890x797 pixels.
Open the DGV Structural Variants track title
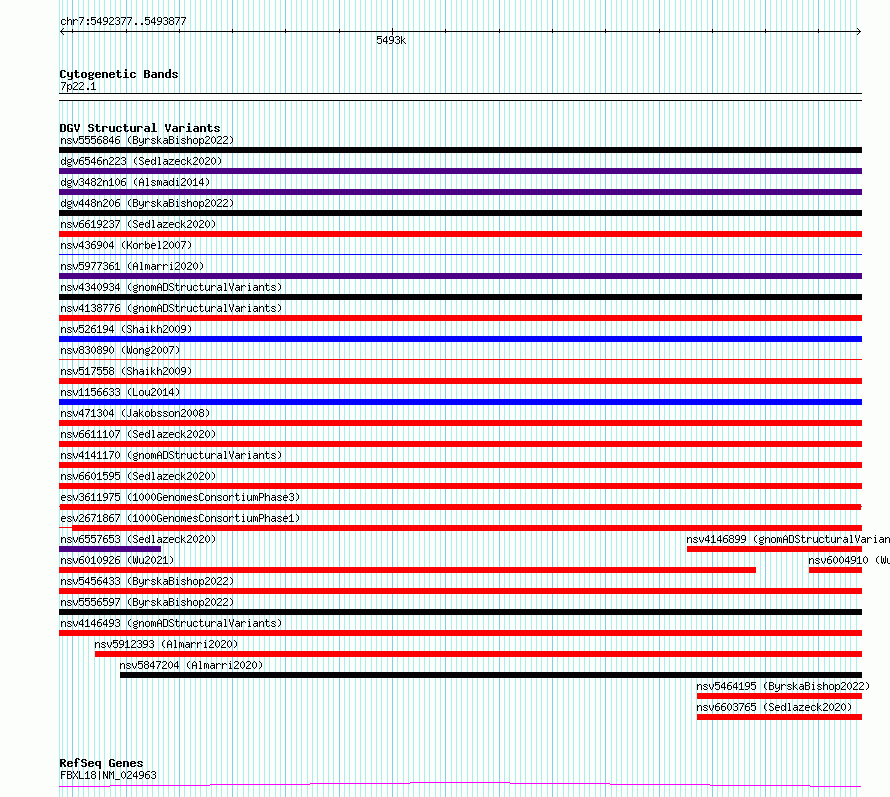click(140, 128)
